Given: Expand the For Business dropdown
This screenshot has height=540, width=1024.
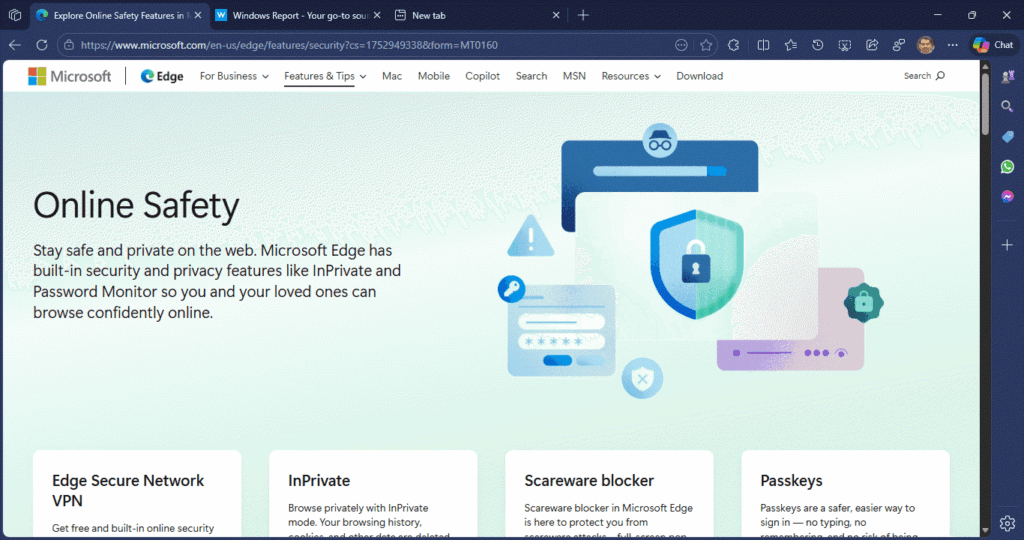Looking at the screenshot, I should (234, 76).
